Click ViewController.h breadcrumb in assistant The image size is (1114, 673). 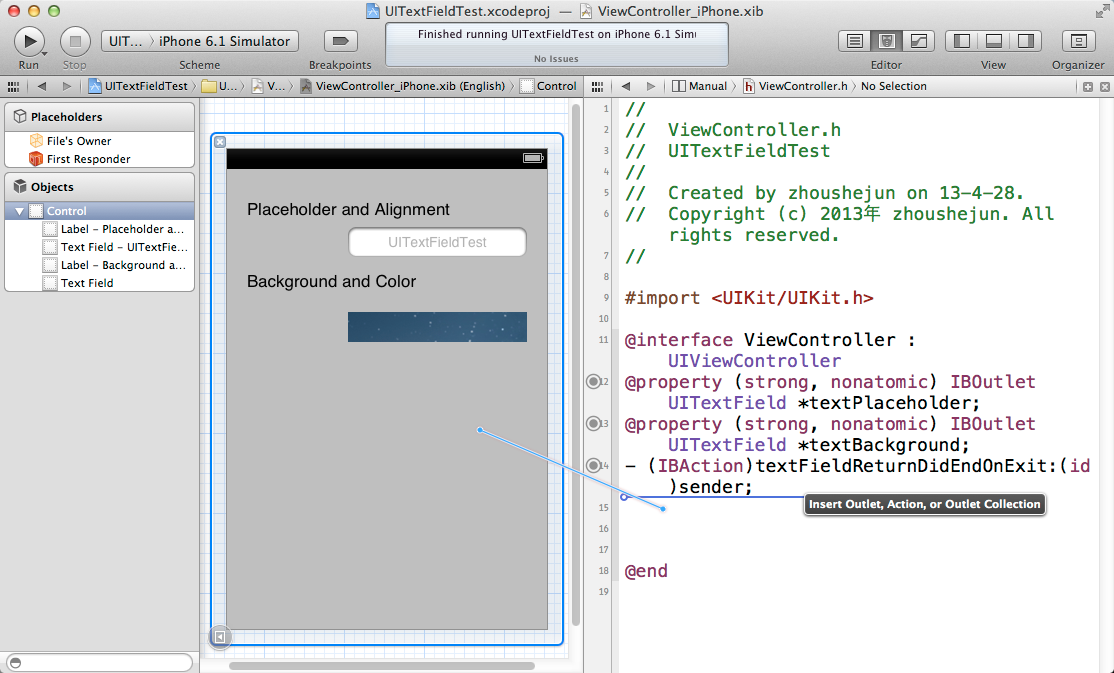pyautogui.click(x=796, y=86)
